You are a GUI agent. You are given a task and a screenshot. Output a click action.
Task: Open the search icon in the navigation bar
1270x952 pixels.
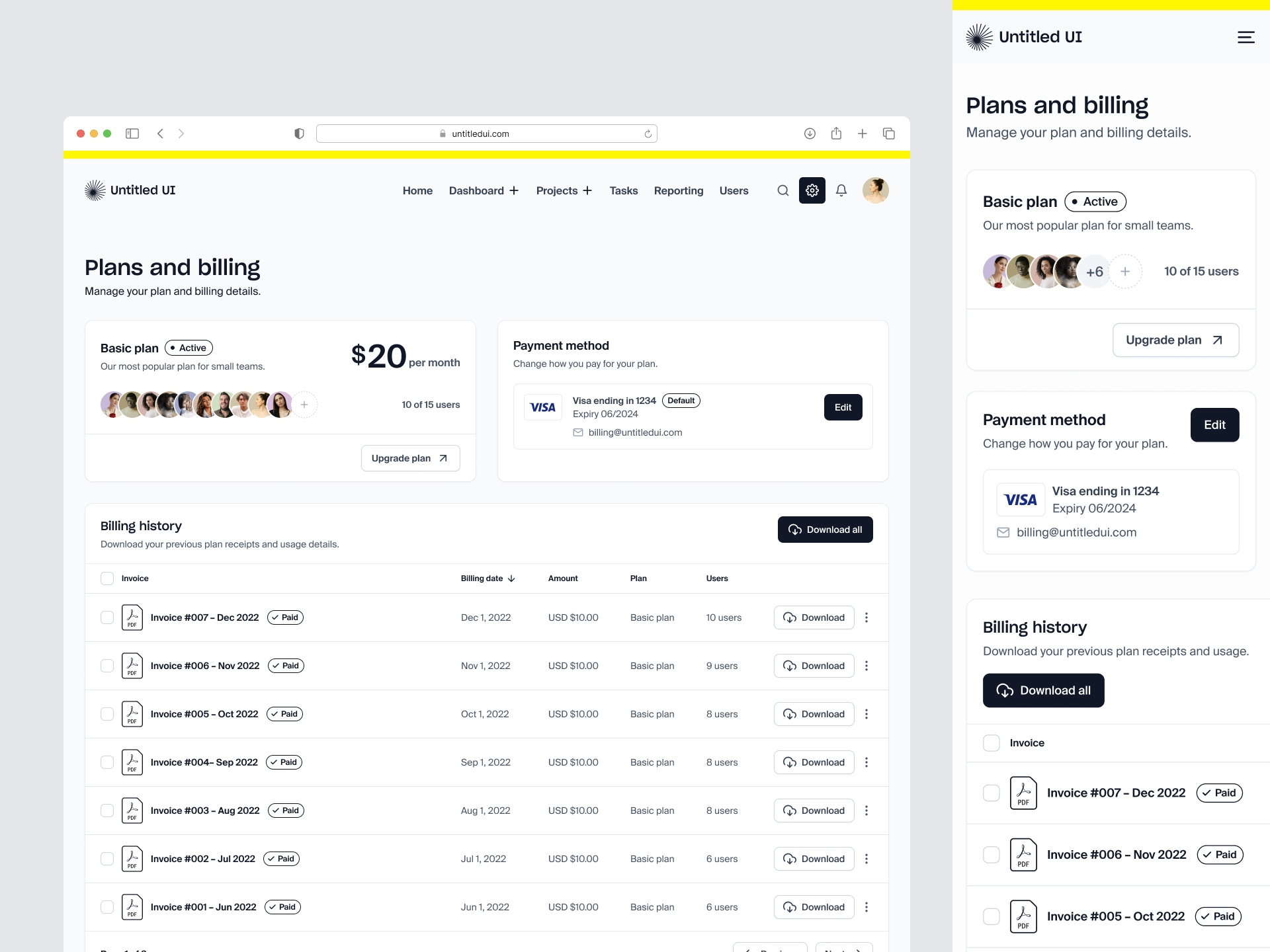(783, 190)
